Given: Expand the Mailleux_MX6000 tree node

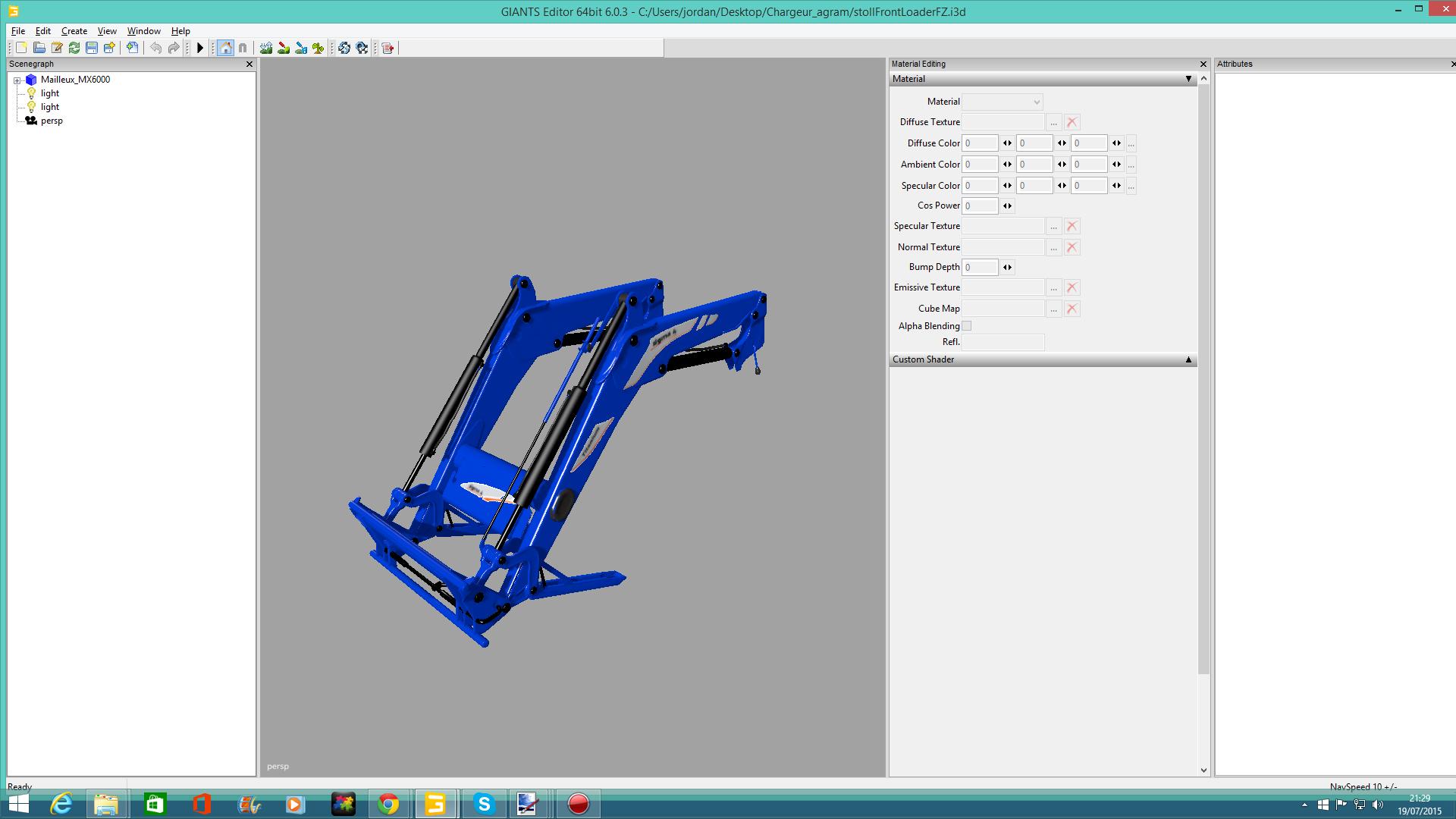Looking at the screenshot, I should [17, 80].
